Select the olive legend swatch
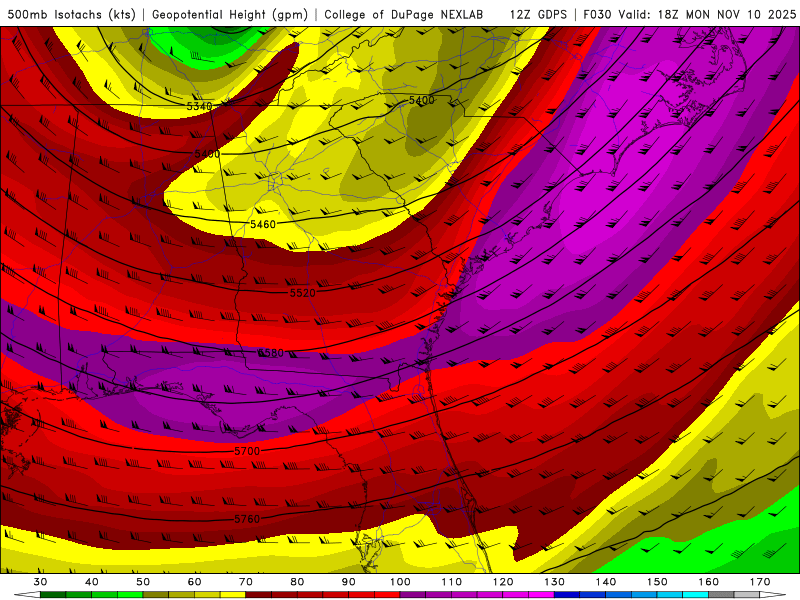 (x=156, y=595)
